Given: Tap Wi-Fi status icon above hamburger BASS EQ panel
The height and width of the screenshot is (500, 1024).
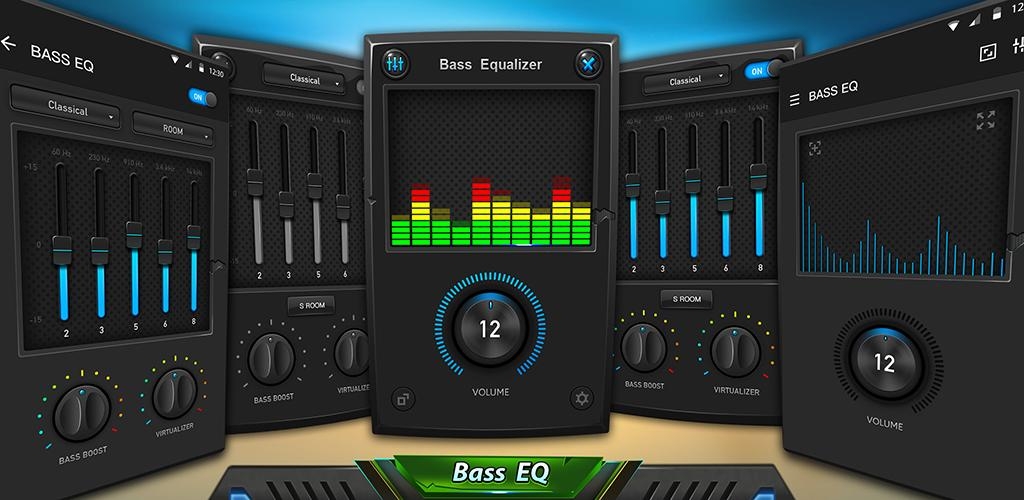Looking at the screenshot, I should tap(952, 26).
